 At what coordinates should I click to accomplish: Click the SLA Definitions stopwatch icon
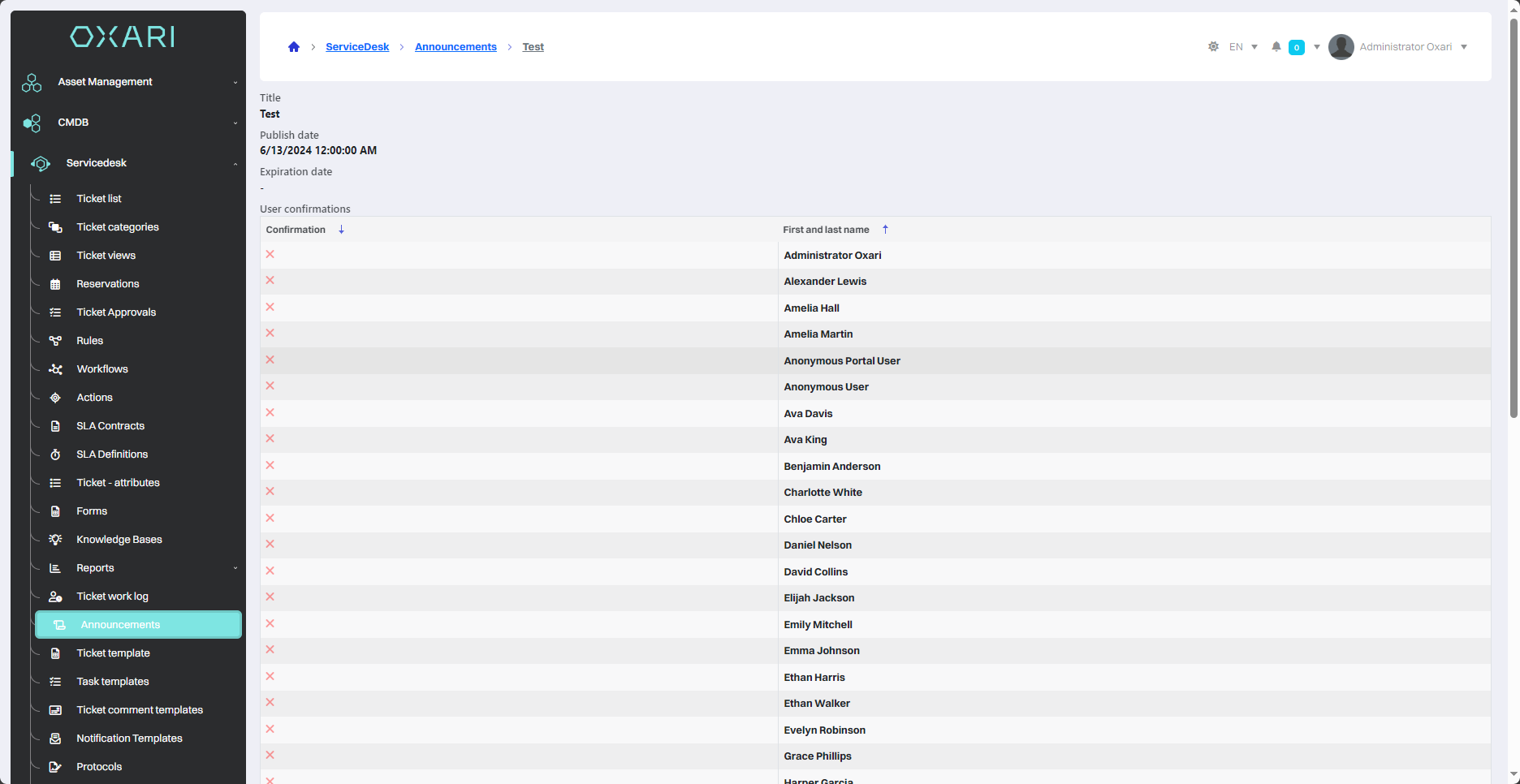pyautogui.click(x=55, y=454)
